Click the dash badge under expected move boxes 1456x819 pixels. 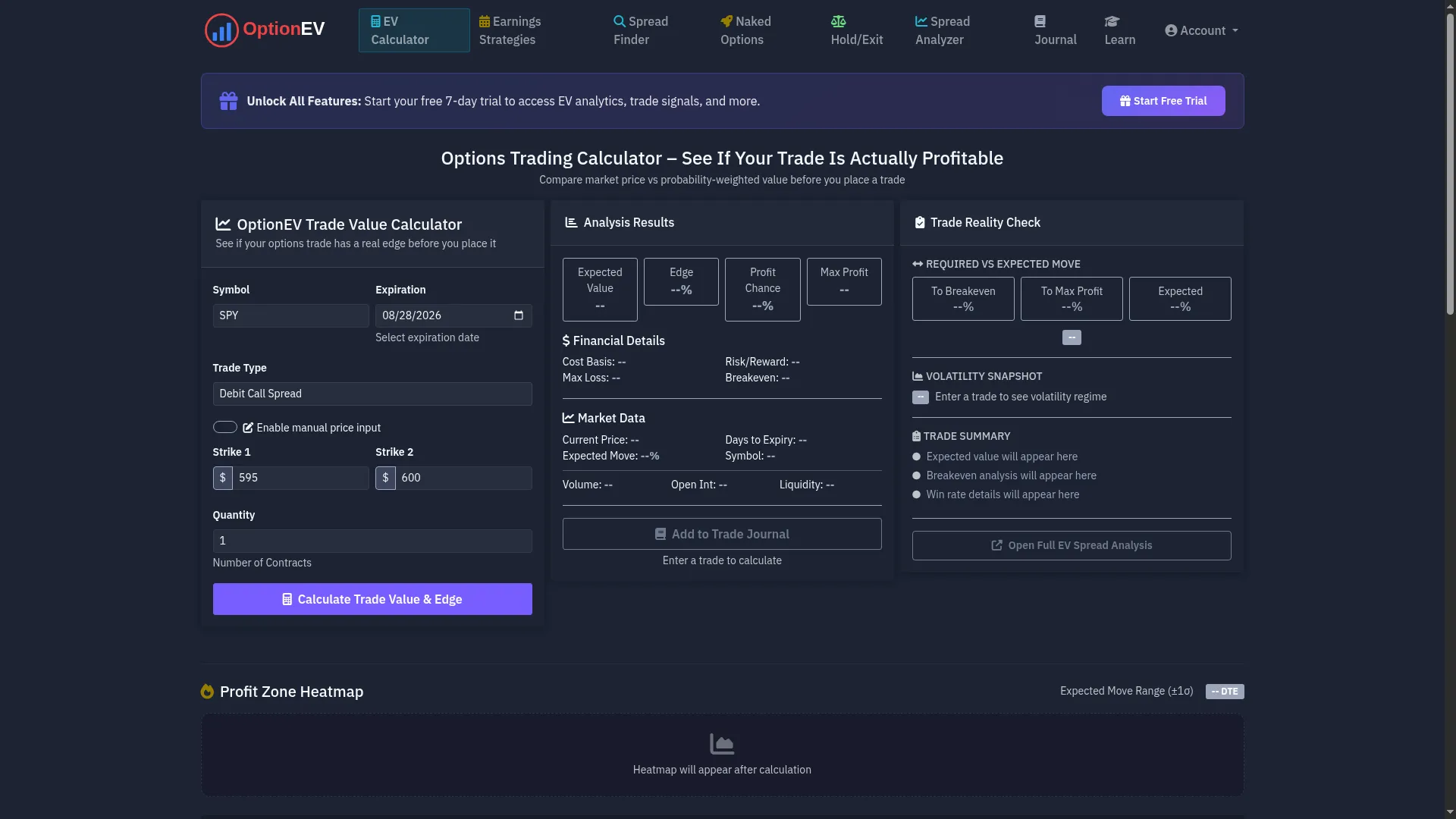[1072, 337]
